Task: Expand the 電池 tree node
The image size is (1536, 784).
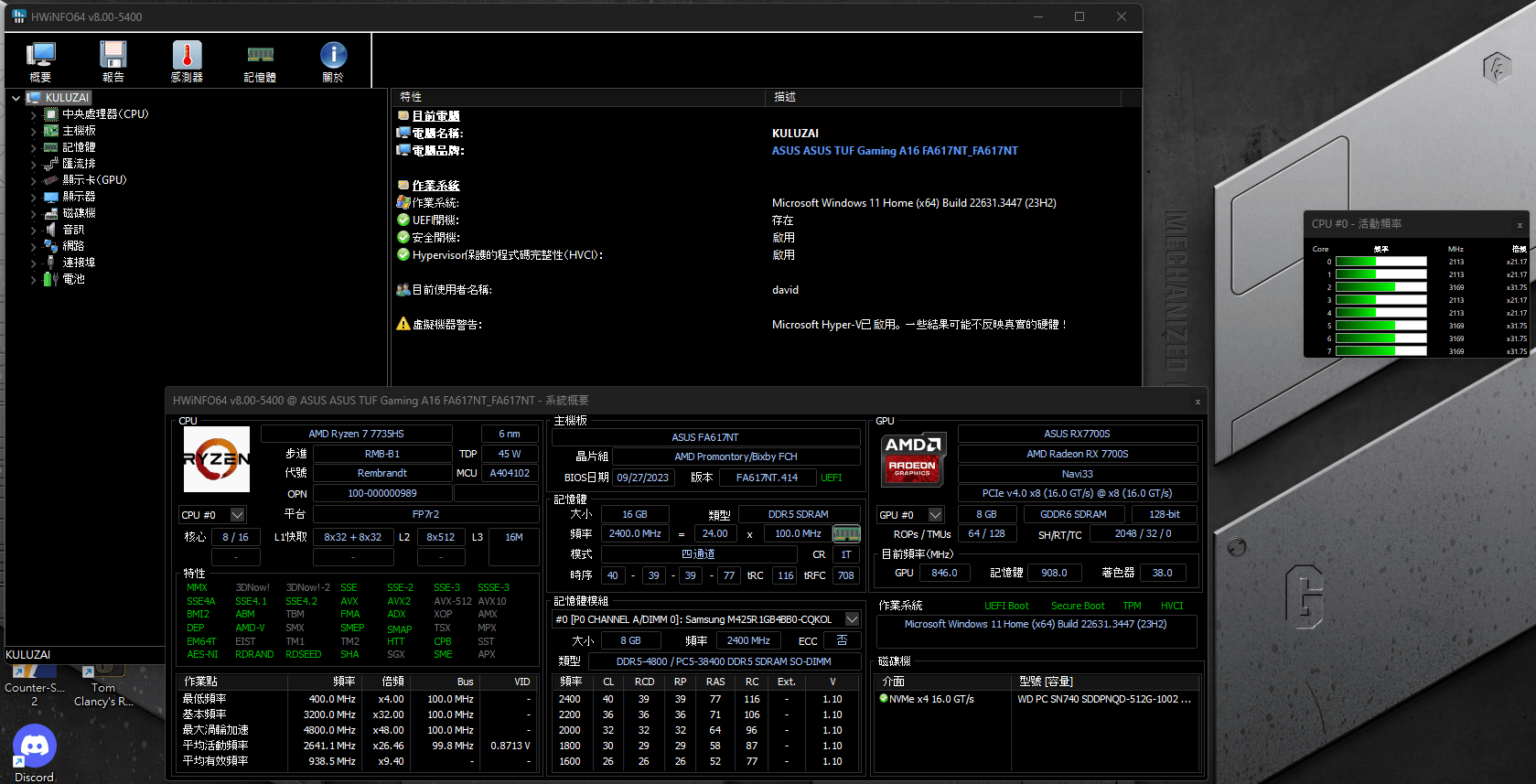Action: pos(34,279)
